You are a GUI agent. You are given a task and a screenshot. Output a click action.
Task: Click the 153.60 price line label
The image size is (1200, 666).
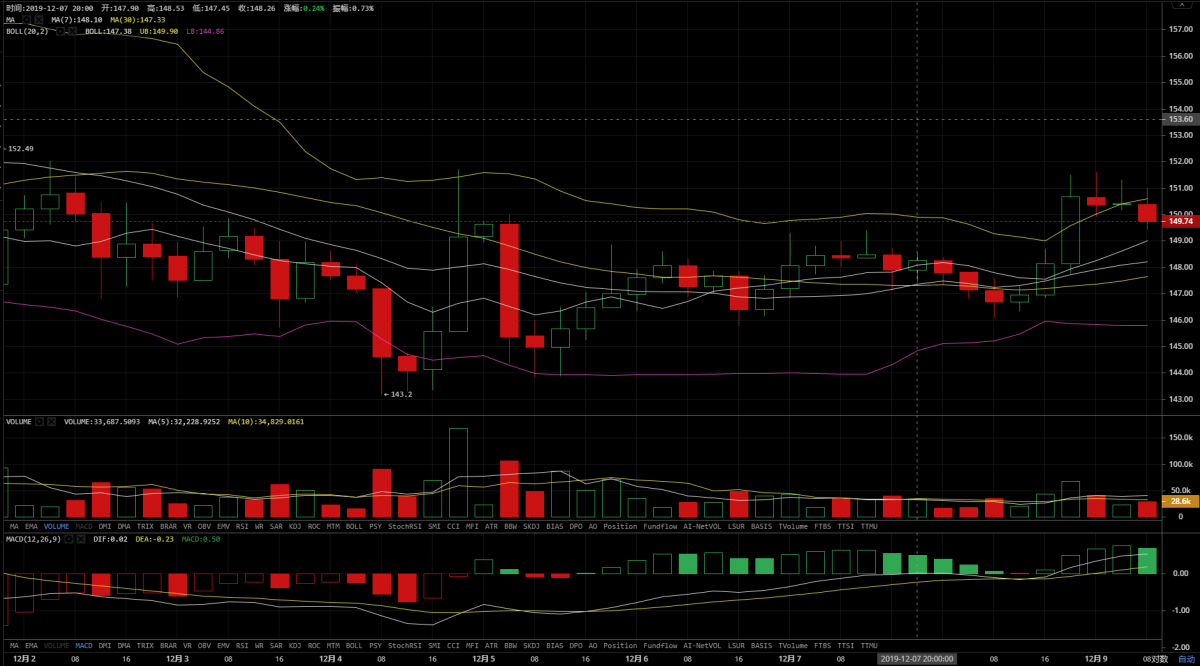[1181, 119]
